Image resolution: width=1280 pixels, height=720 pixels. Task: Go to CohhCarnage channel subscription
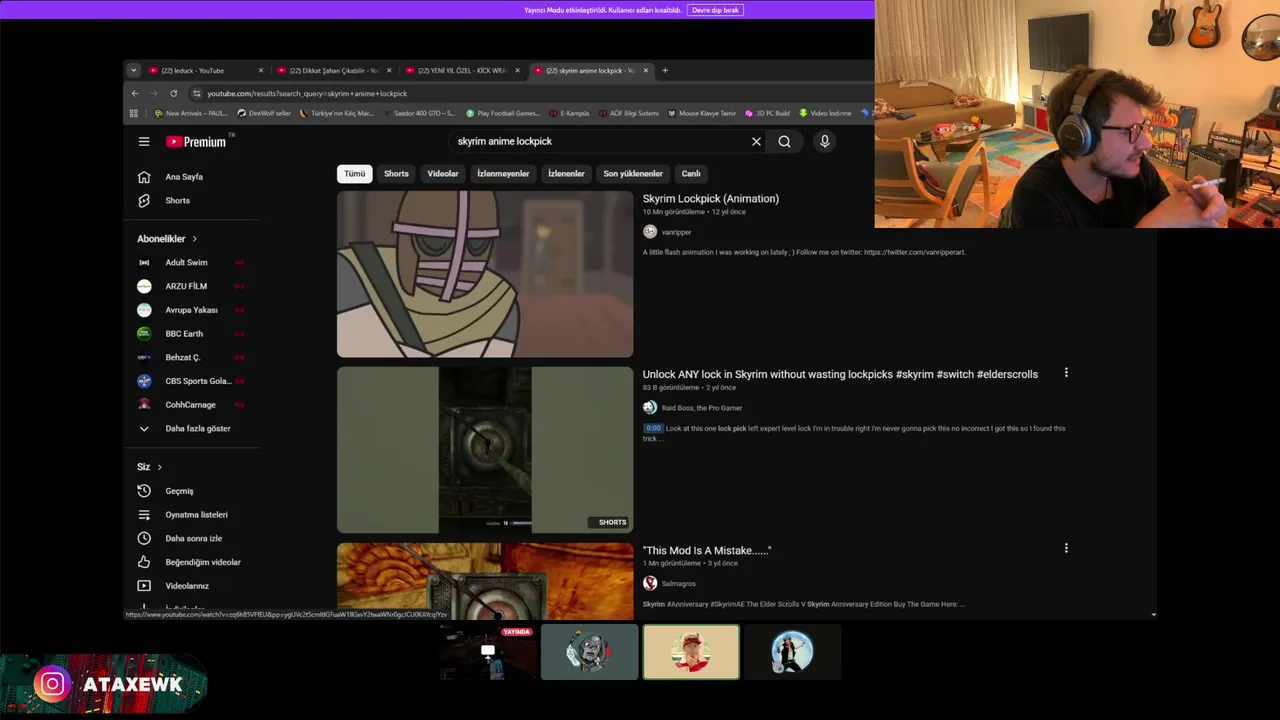tap(191, 405)
